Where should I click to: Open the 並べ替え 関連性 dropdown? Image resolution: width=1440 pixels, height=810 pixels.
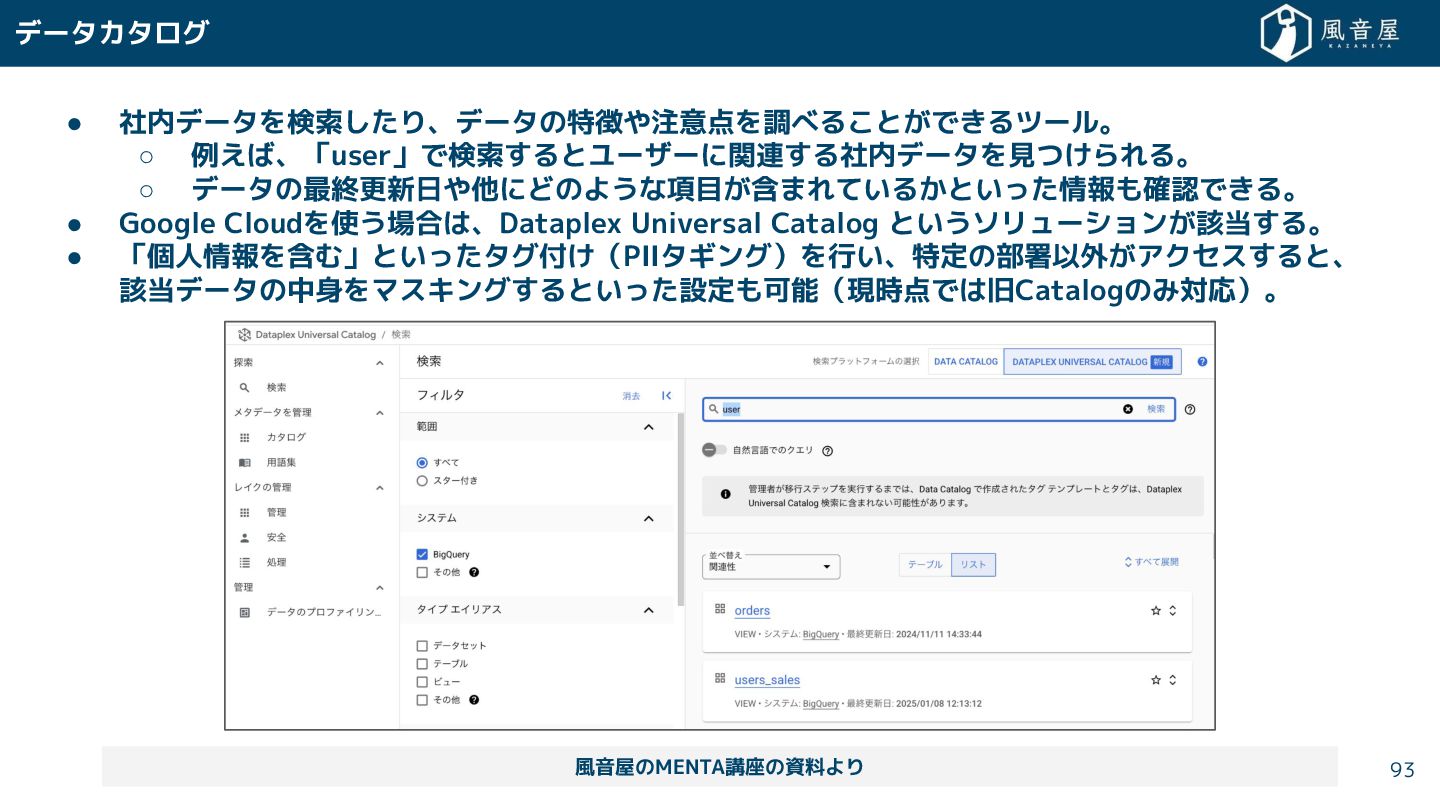coord(771,566)
